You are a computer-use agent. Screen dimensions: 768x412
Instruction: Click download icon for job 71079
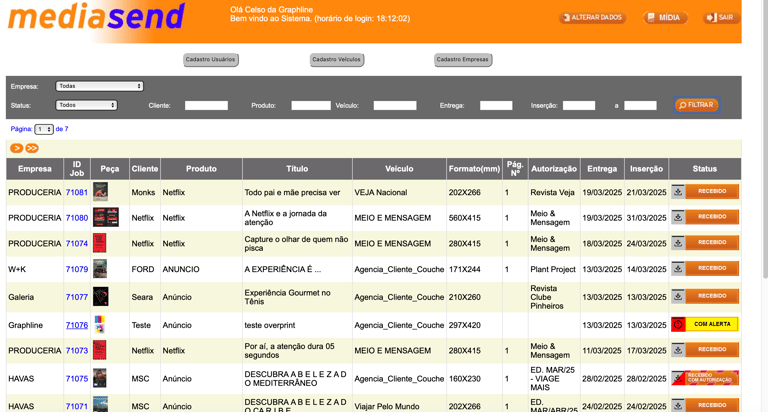tap(678, 268)
